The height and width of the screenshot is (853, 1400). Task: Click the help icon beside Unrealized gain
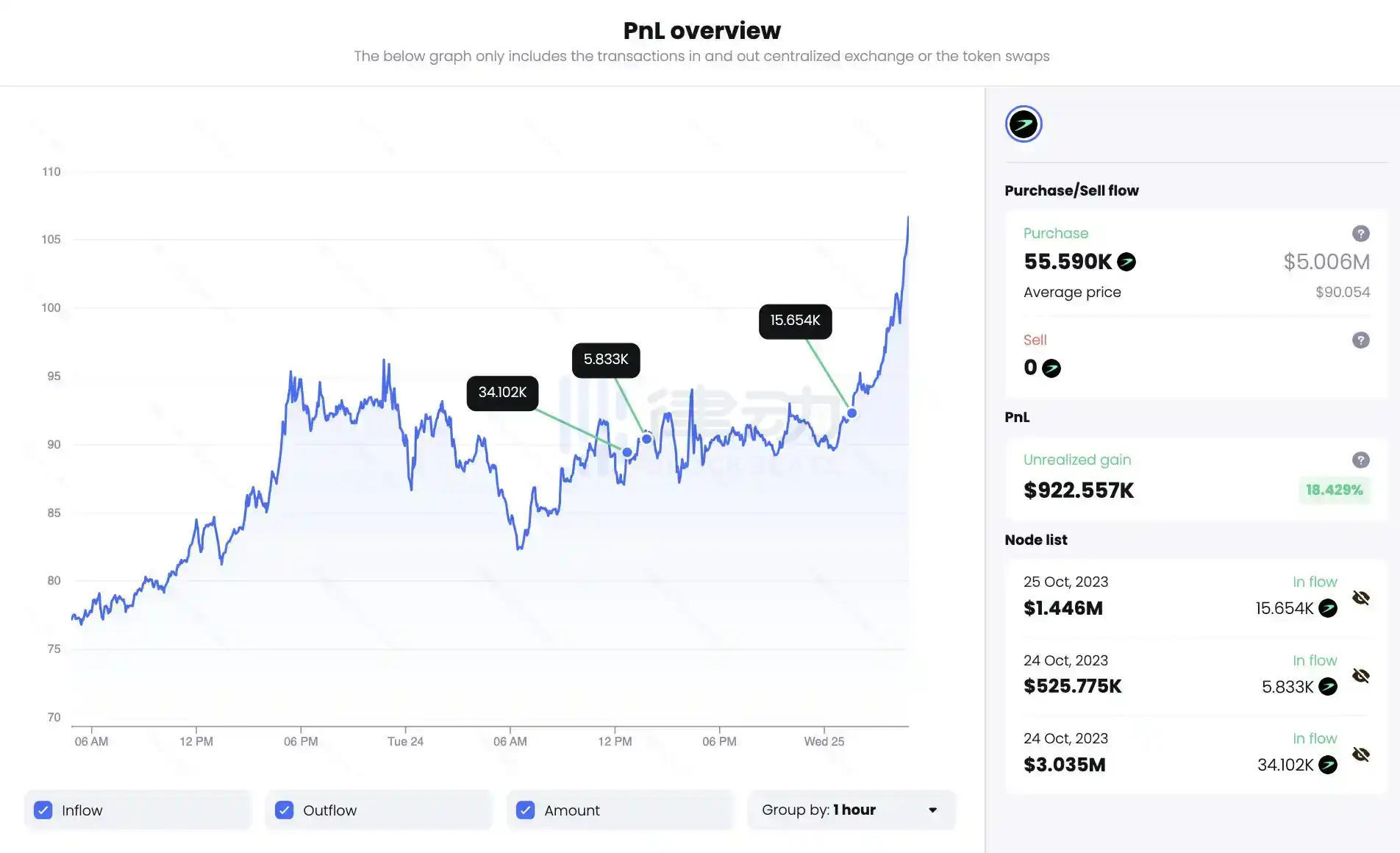(x=1360, y=460)
